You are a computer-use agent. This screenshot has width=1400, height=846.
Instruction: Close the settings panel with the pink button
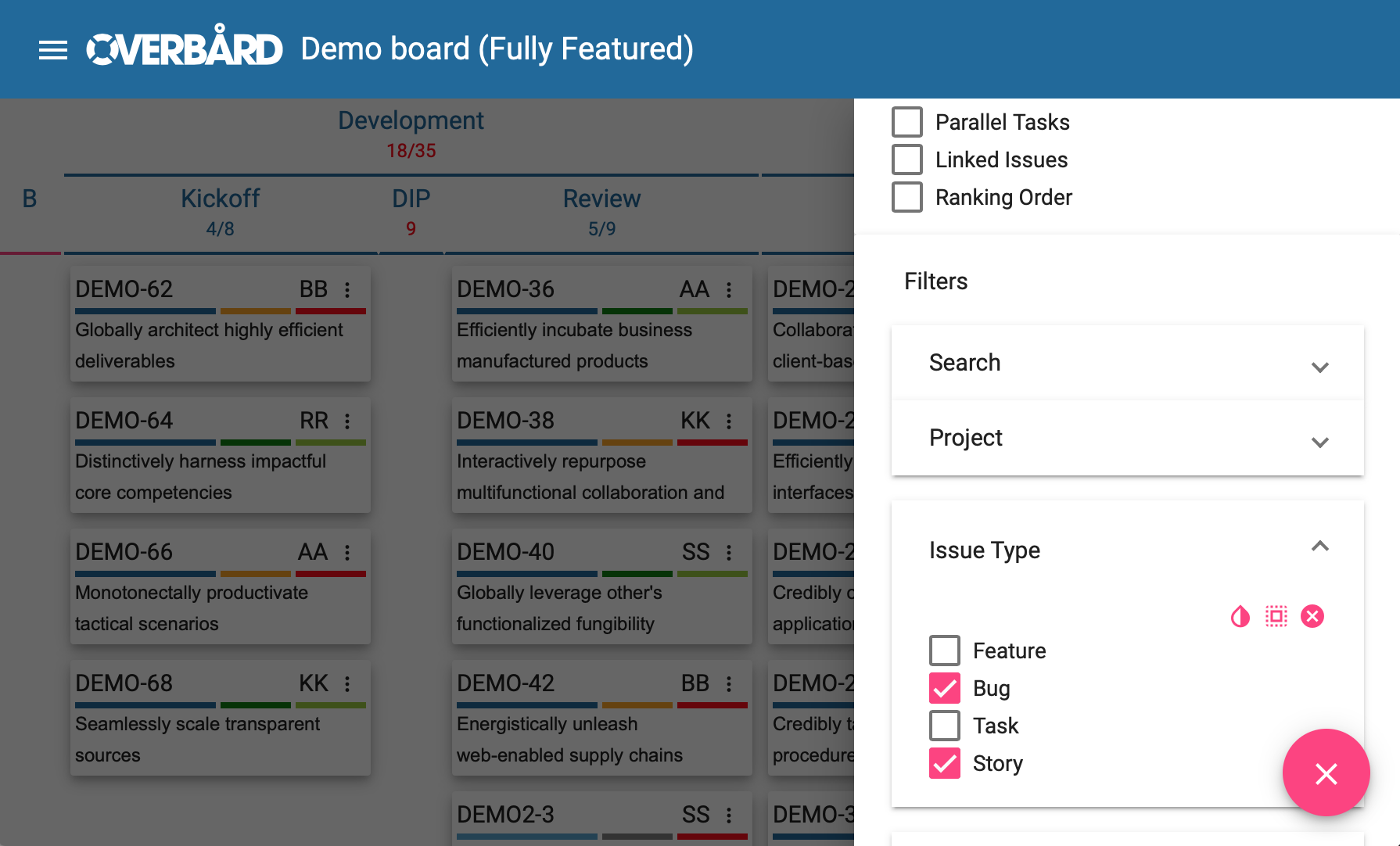pyautogui.click(x=1326, y=773)
